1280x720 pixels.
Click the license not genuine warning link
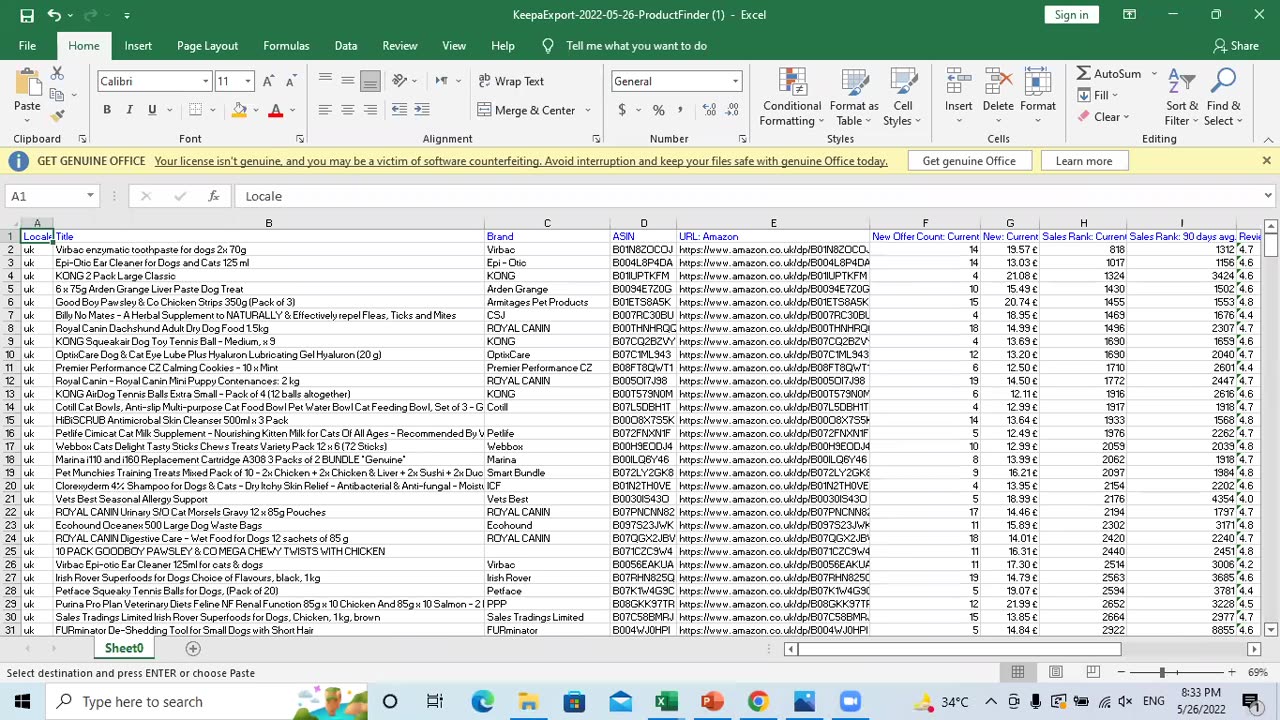(x=521, y=161)
